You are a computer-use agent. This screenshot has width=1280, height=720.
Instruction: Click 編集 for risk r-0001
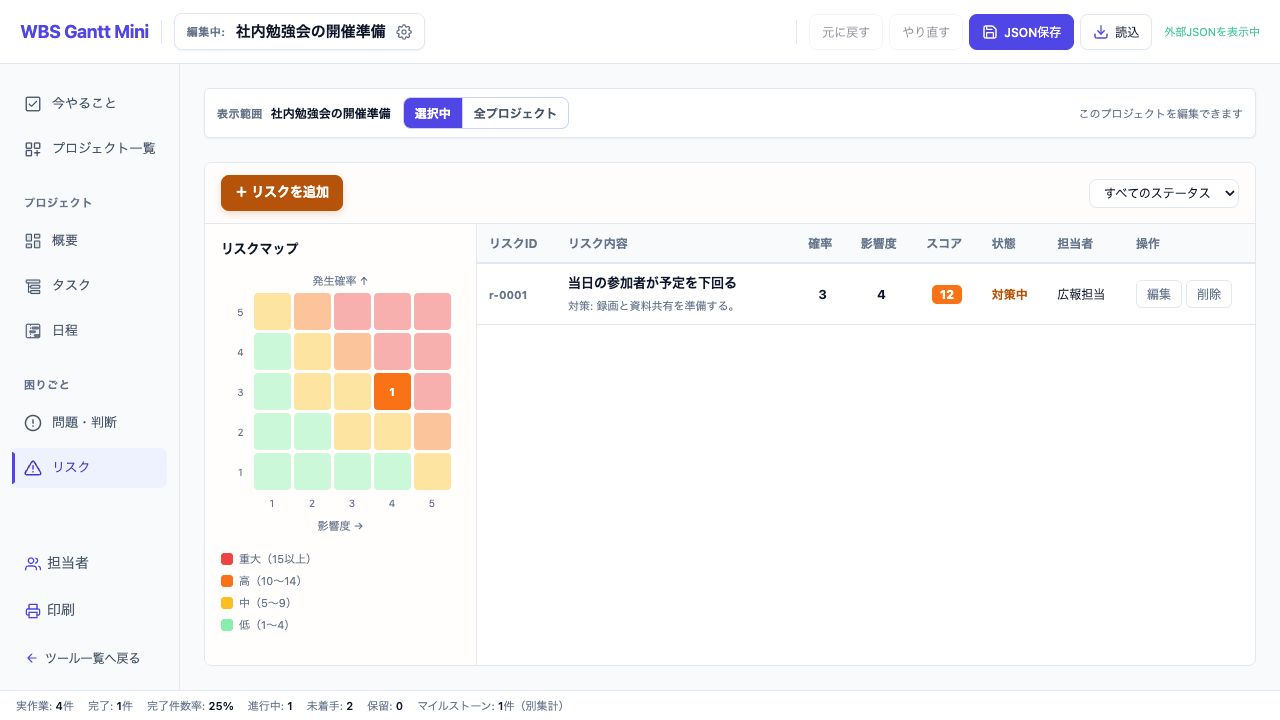pos(1159,294)
